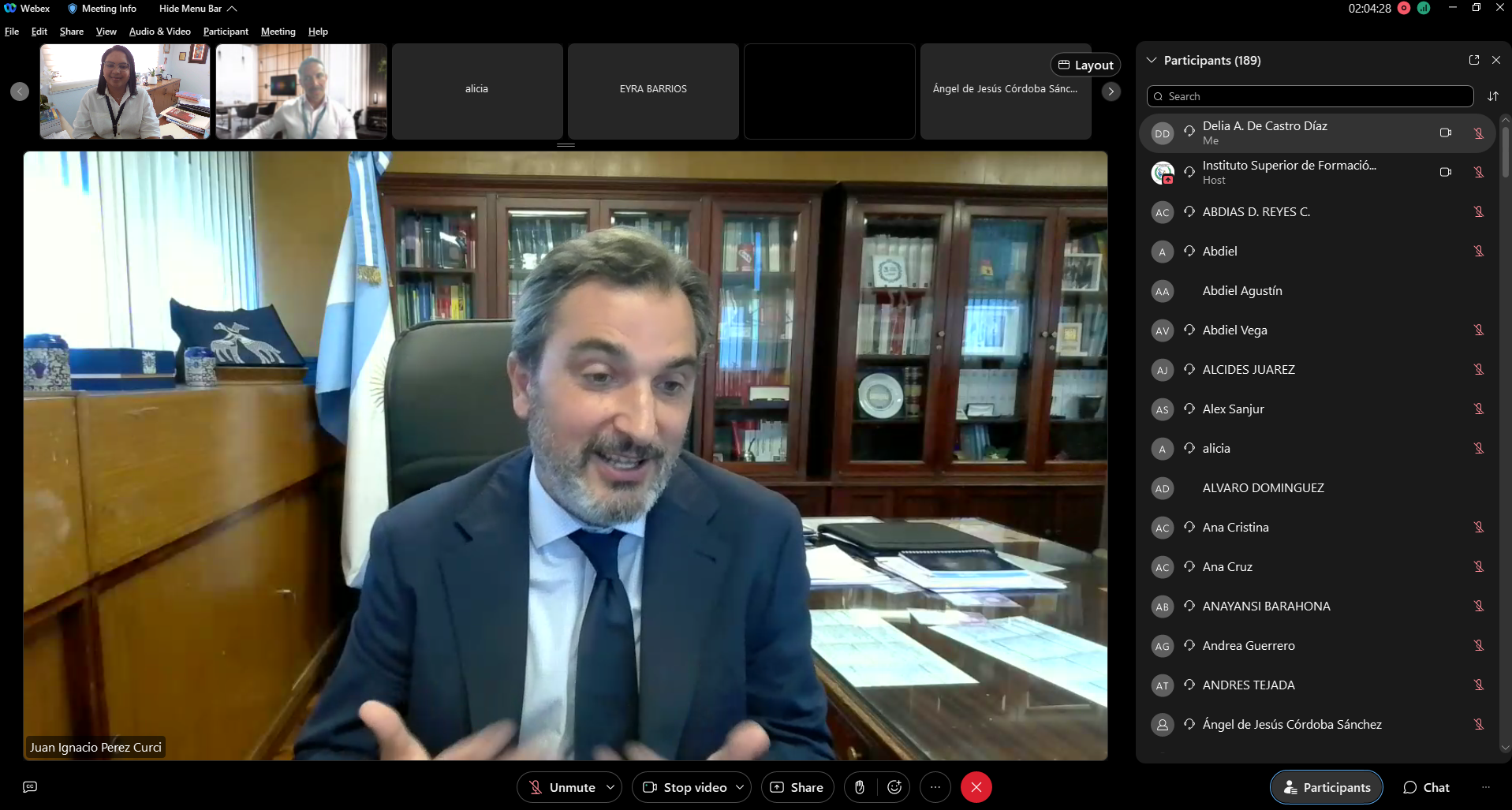This screenshot has height=810, width=1512.
Task: Click the red leave meeting button
Action: pos(976,787)
